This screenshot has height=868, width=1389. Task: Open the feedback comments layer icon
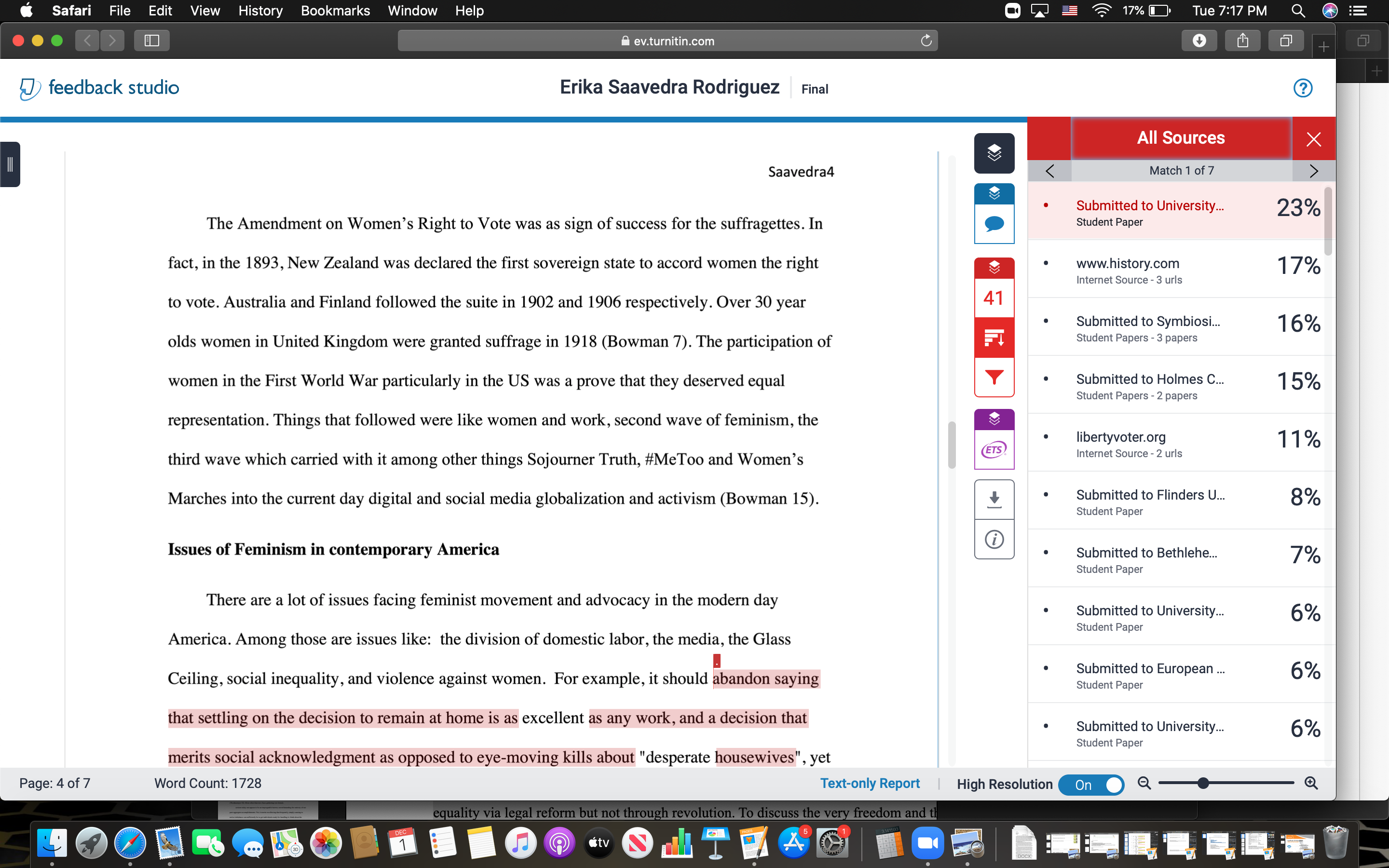click(994, 223)
